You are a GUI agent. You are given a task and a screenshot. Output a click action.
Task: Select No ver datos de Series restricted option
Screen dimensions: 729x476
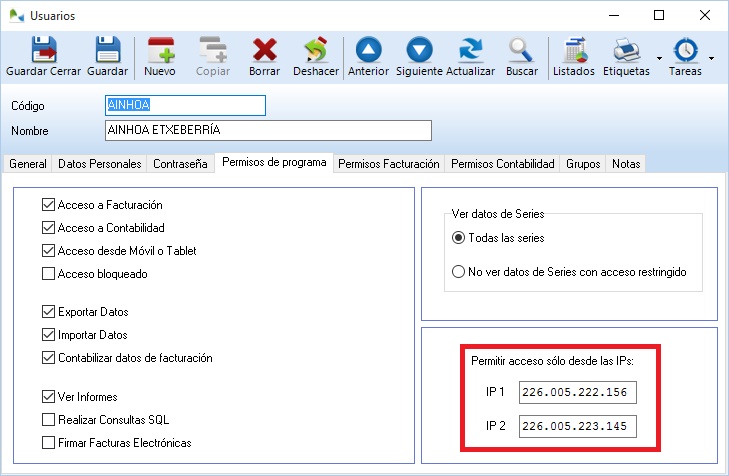pos(459,271)
